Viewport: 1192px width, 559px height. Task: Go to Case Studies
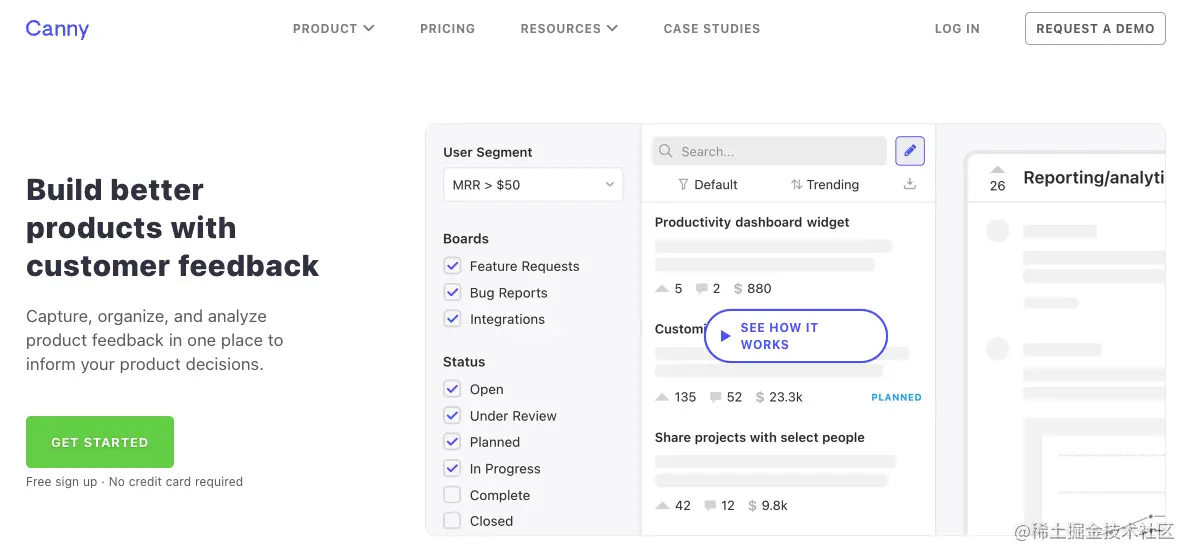pyautogui.click(x=711, y=29)
